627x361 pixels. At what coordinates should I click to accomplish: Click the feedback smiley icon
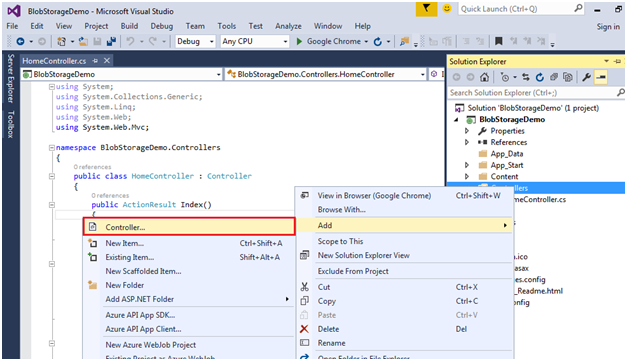pyautogui.click(x=447, y=8)
